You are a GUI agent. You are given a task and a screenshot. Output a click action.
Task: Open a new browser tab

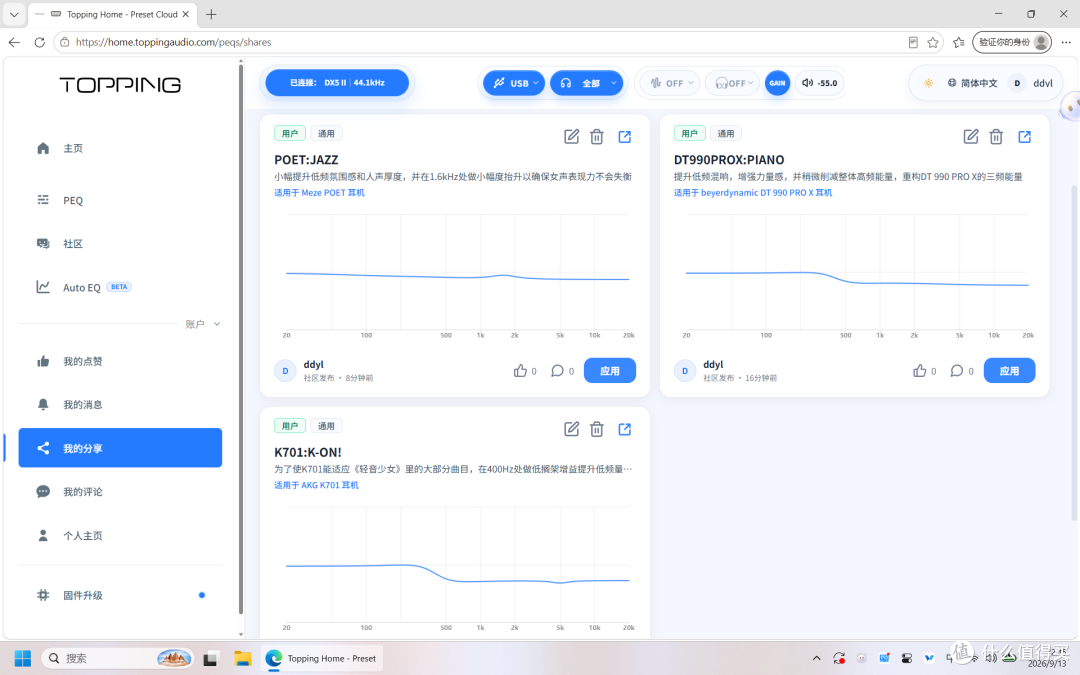tap(211, 14)
